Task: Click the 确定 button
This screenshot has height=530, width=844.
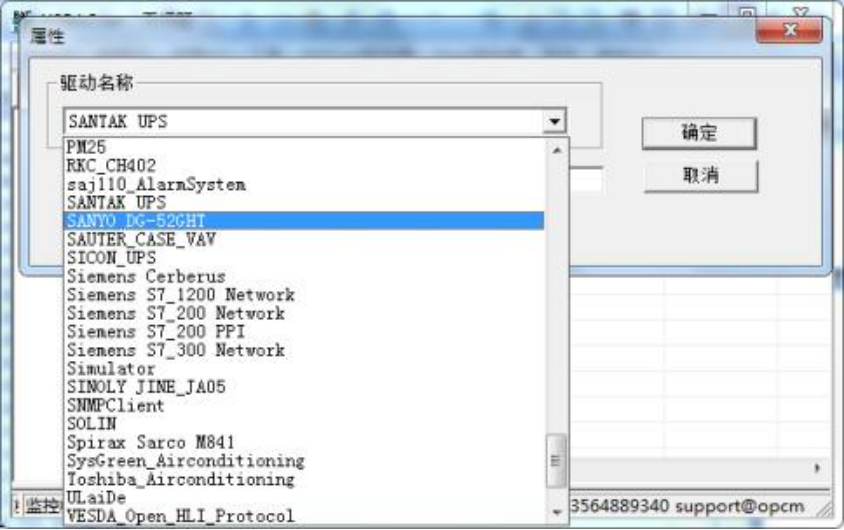Action: 699,133
